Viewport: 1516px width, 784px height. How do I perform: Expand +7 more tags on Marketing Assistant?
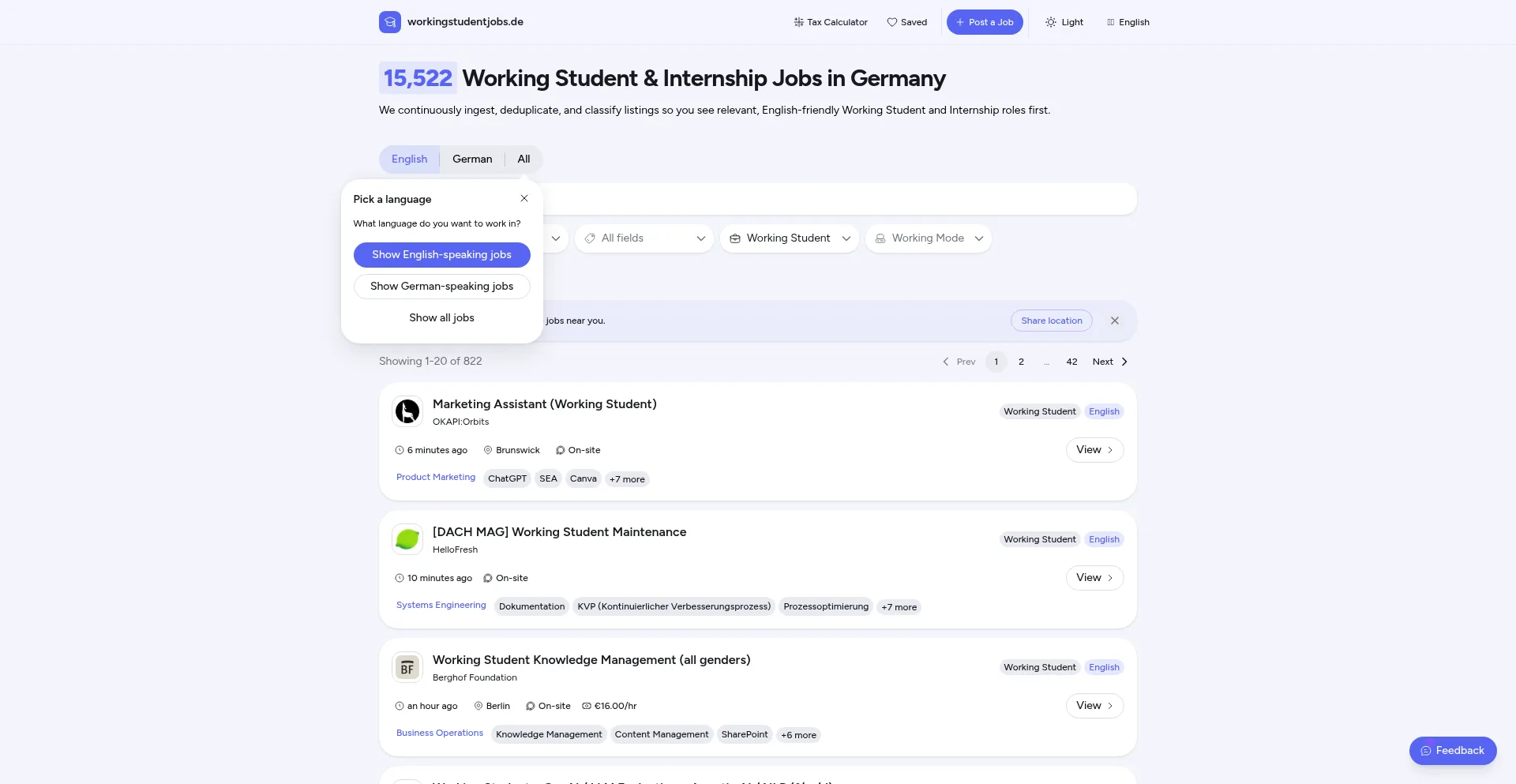627,479
